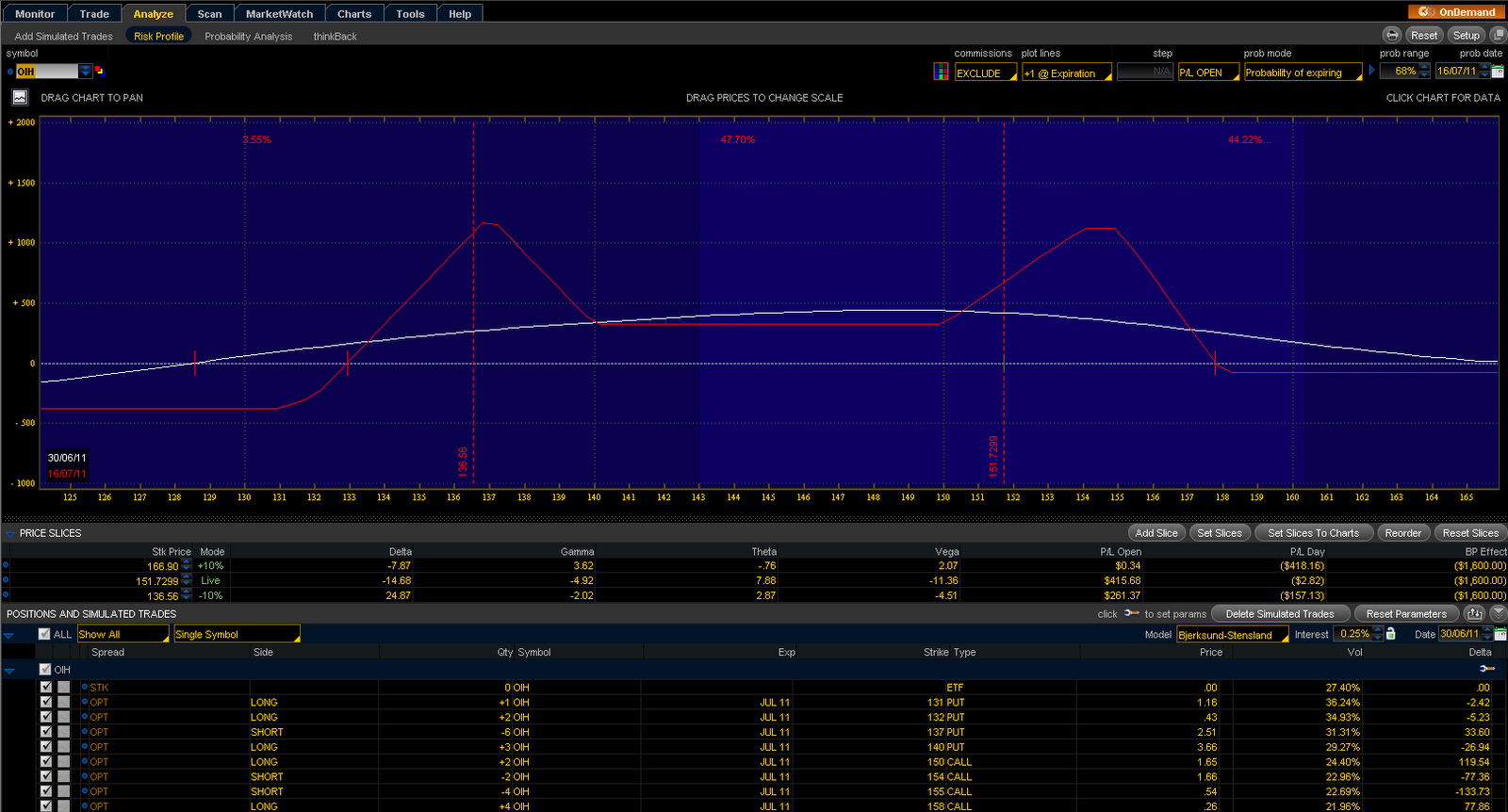Uncheck the STK row checkbox
This screenshot has height=812, width=1508.
pyautogui.click(x=45, y=687)
